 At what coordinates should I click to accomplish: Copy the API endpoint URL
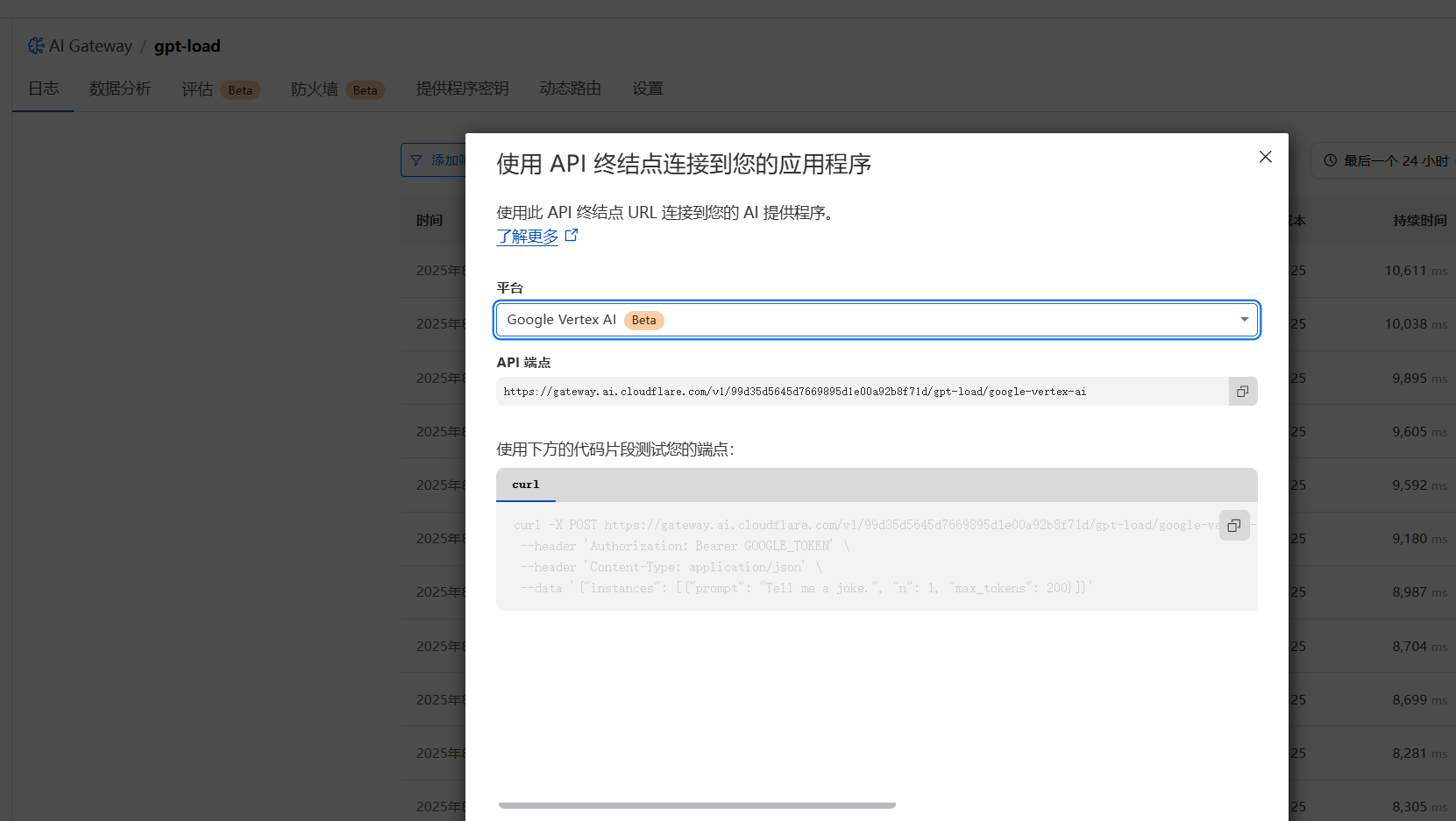1242,392
